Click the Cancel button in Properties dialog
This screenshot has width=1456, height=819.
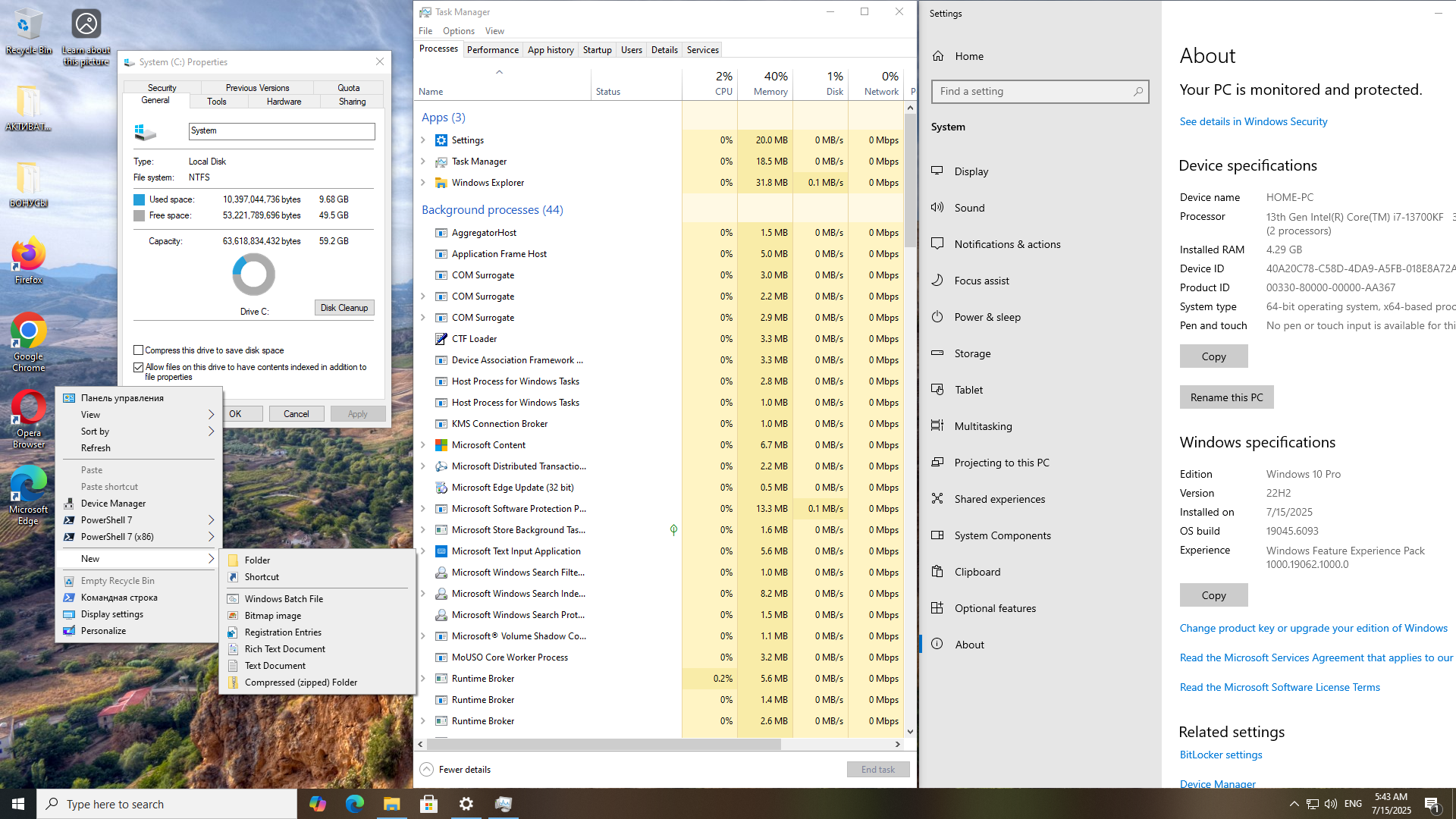coord(297,414)
